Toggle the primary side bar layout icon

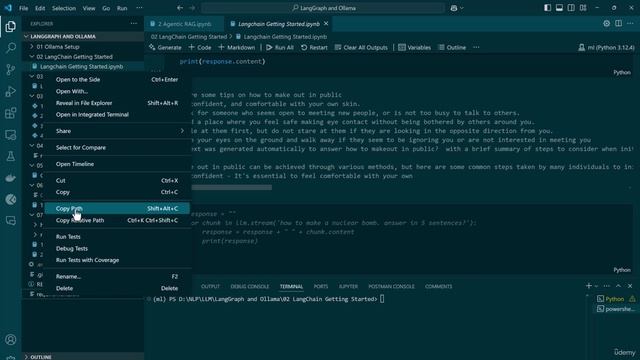[547, 8]
